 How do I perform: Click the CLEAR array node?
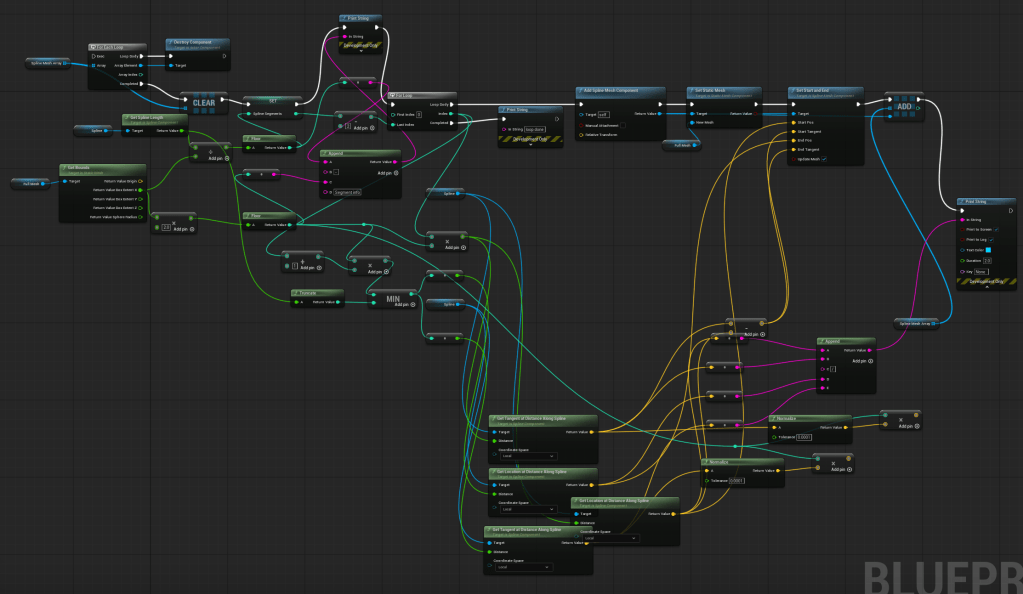[204, 103]
